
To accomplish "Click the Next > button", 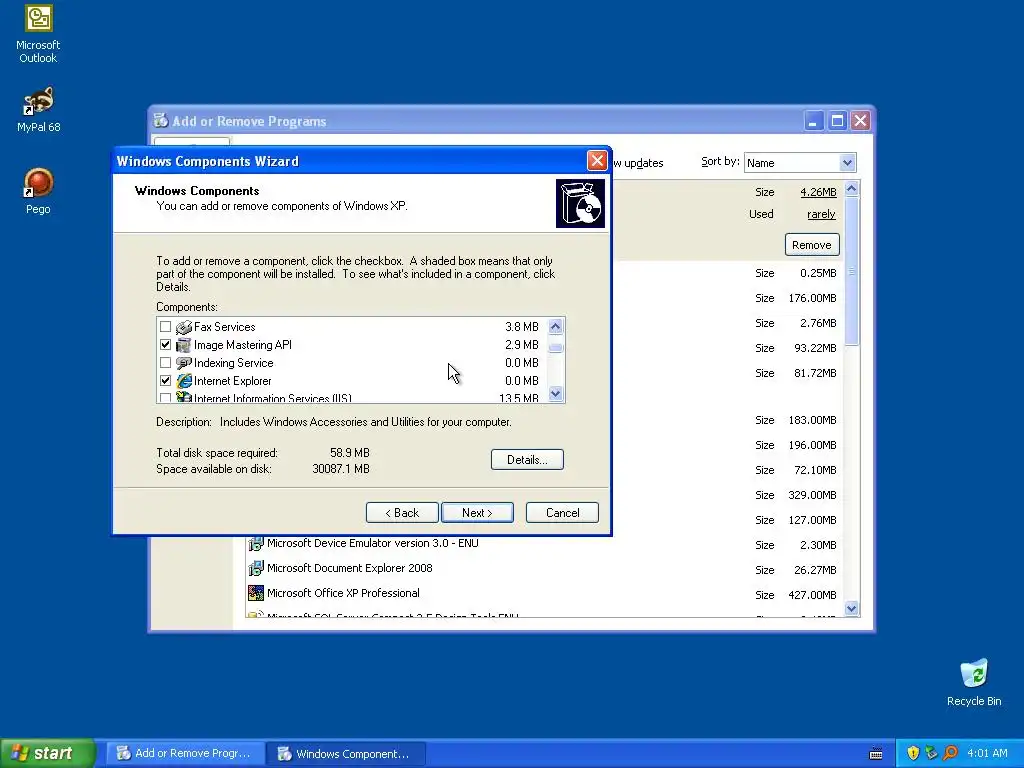I will coord(477,513).
